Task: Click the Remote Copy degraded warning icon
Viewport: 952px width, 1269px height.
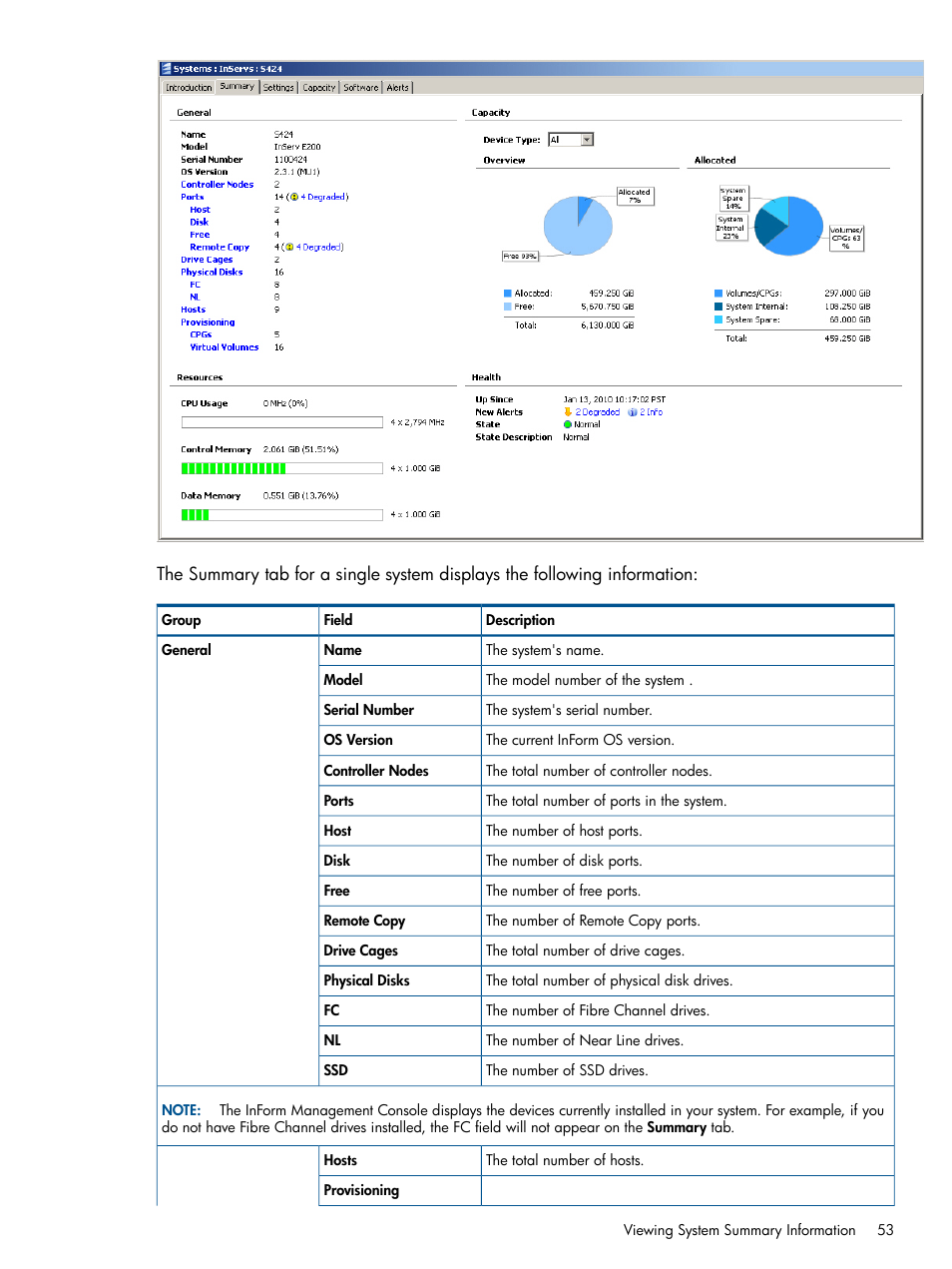Action: pos(289,248)
